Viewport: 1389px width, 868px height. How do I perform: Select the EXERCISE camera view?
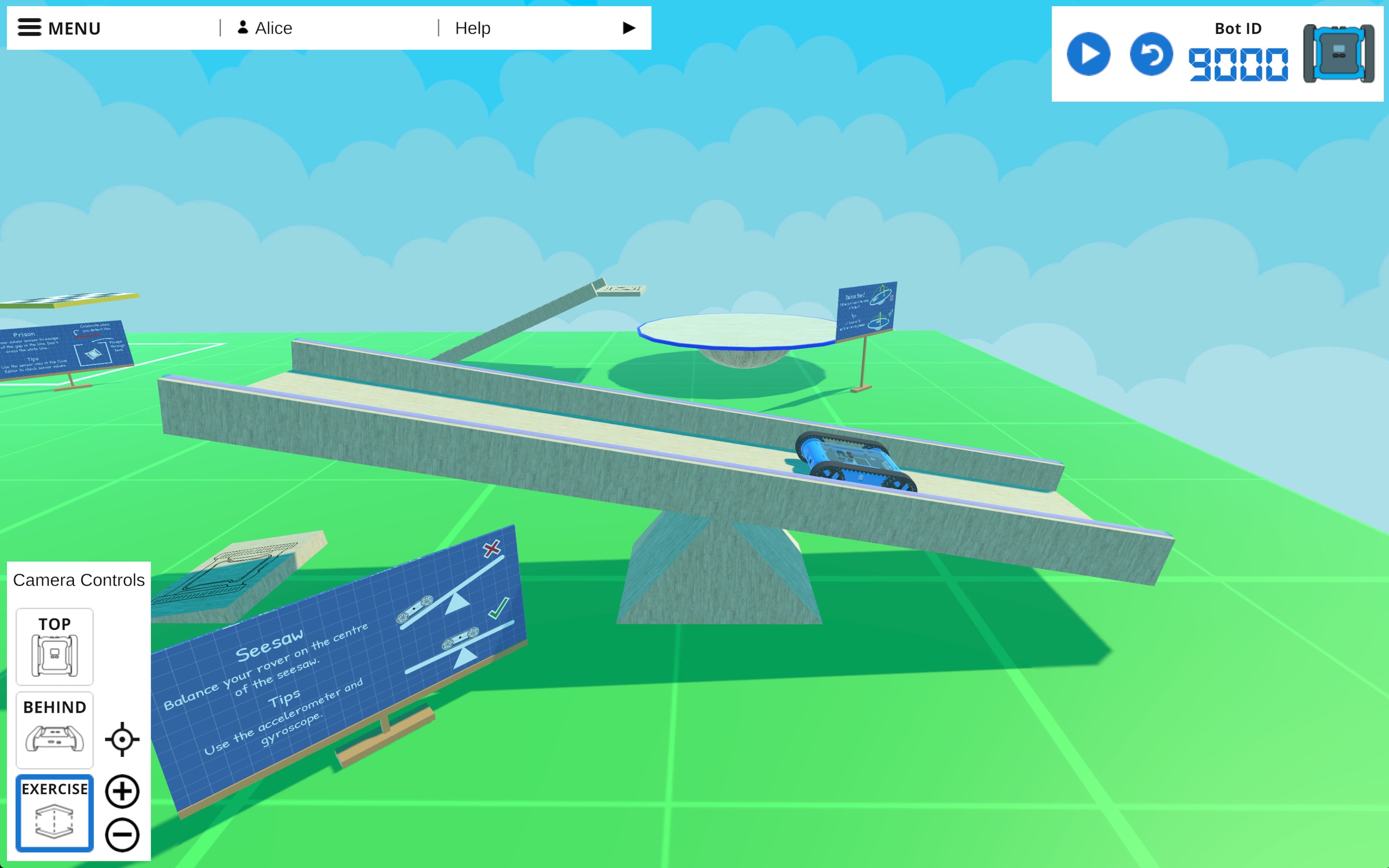pos(54,813)
